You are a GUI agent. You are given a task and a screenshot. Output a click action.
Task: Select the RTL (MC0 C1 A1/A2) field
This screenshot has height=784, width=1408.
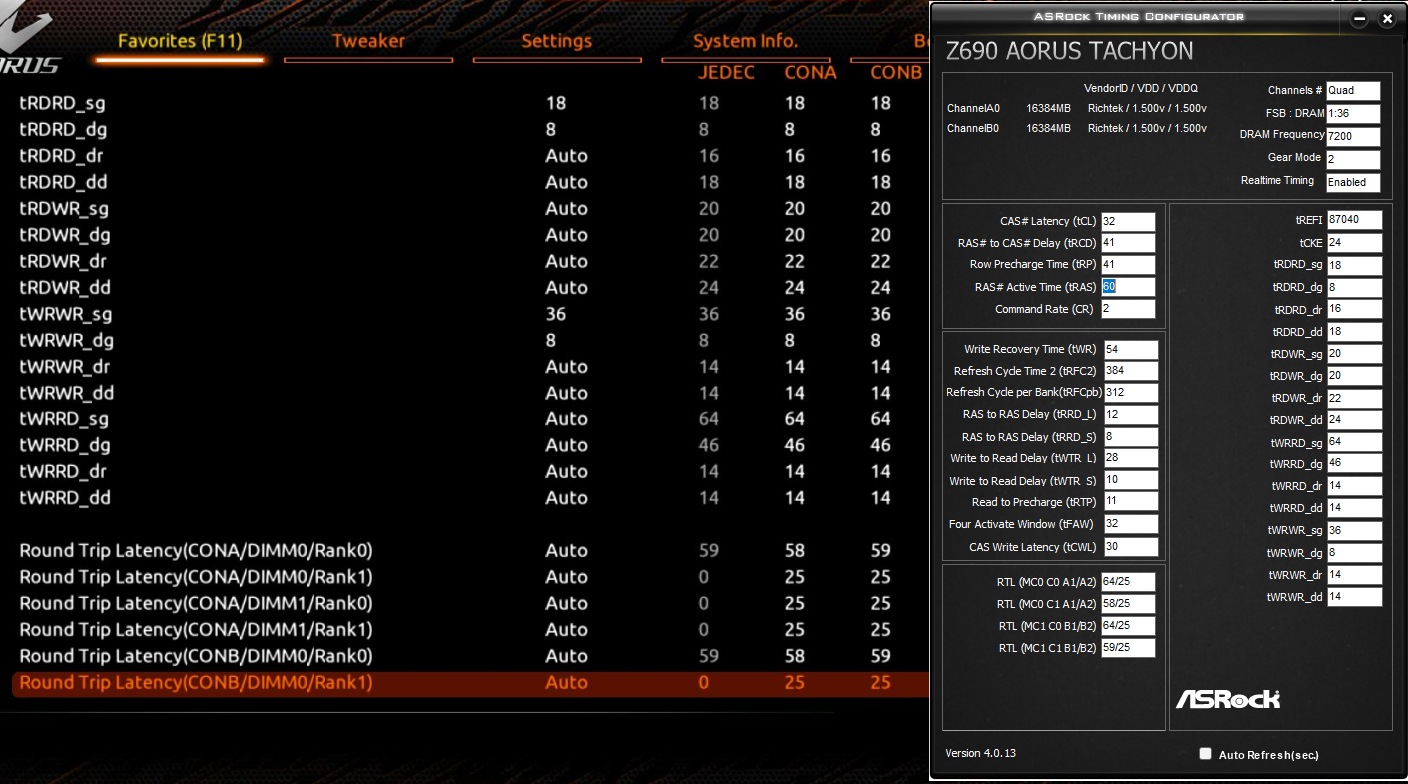tap(1128, 604)
